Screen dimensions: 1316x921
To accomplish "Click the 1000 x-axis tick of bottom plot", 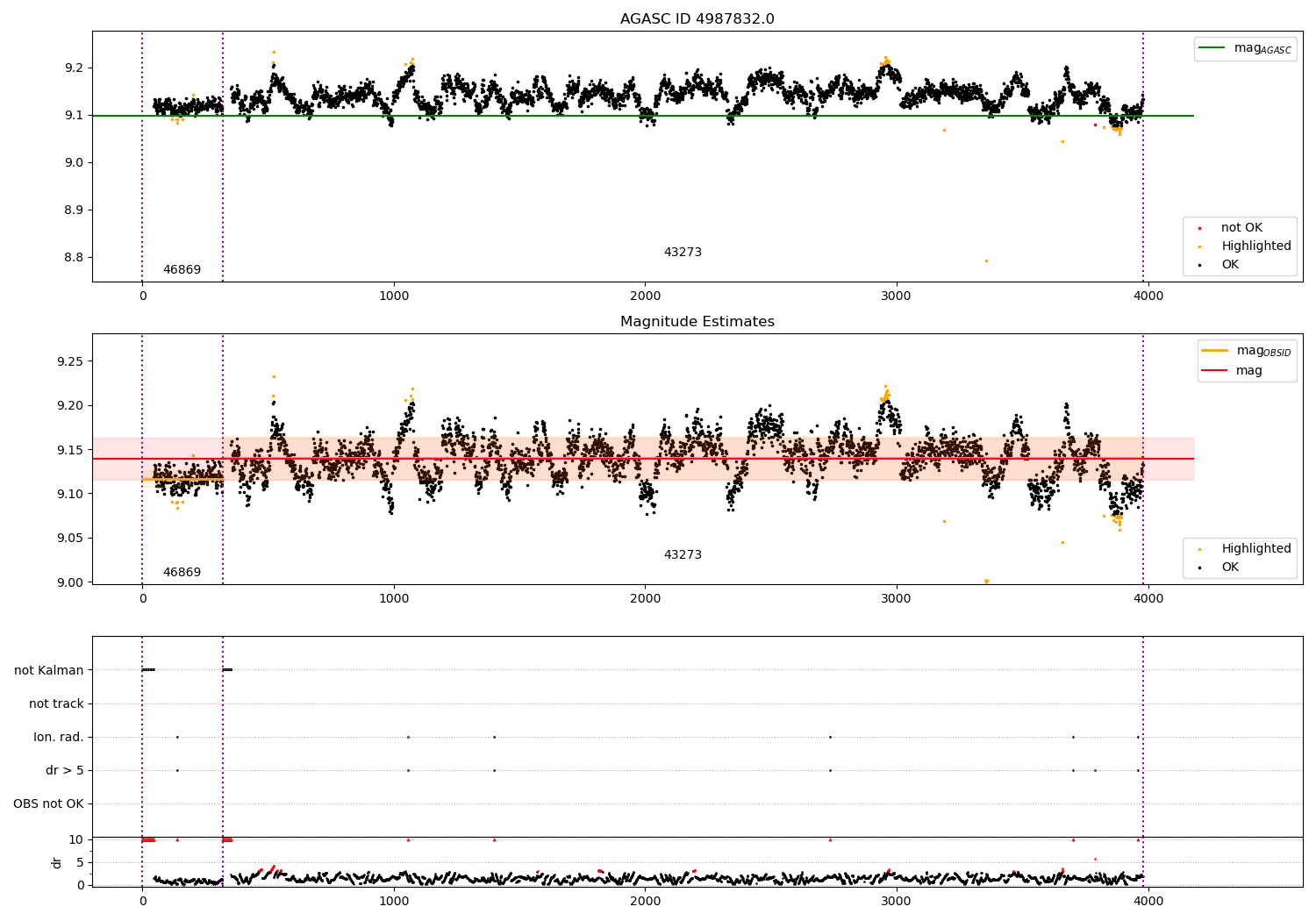I will tap(394, 901).
